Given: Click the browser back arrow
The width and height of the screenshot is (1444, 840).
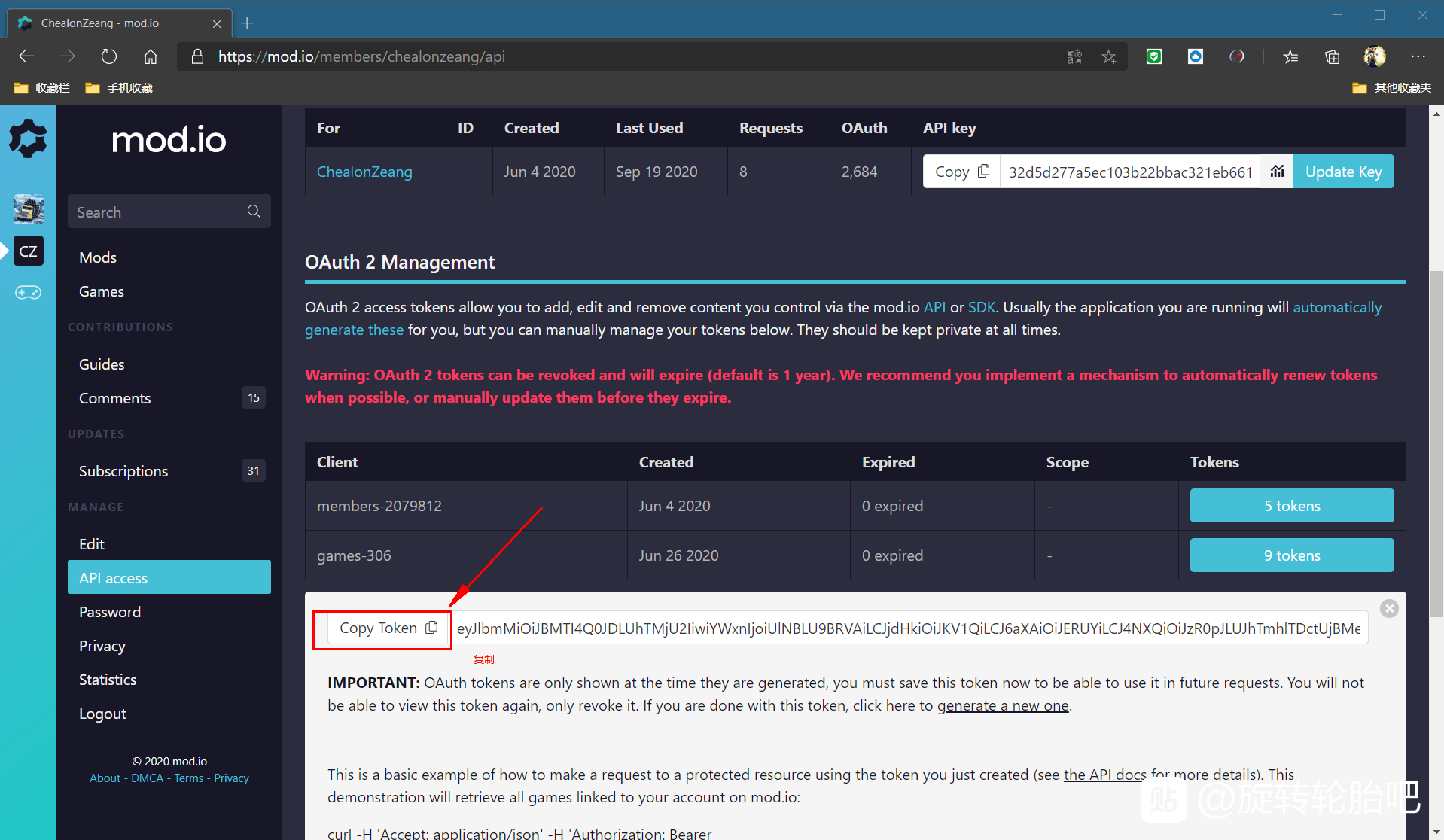Looking at the screenshot, I should coord(26,56).
